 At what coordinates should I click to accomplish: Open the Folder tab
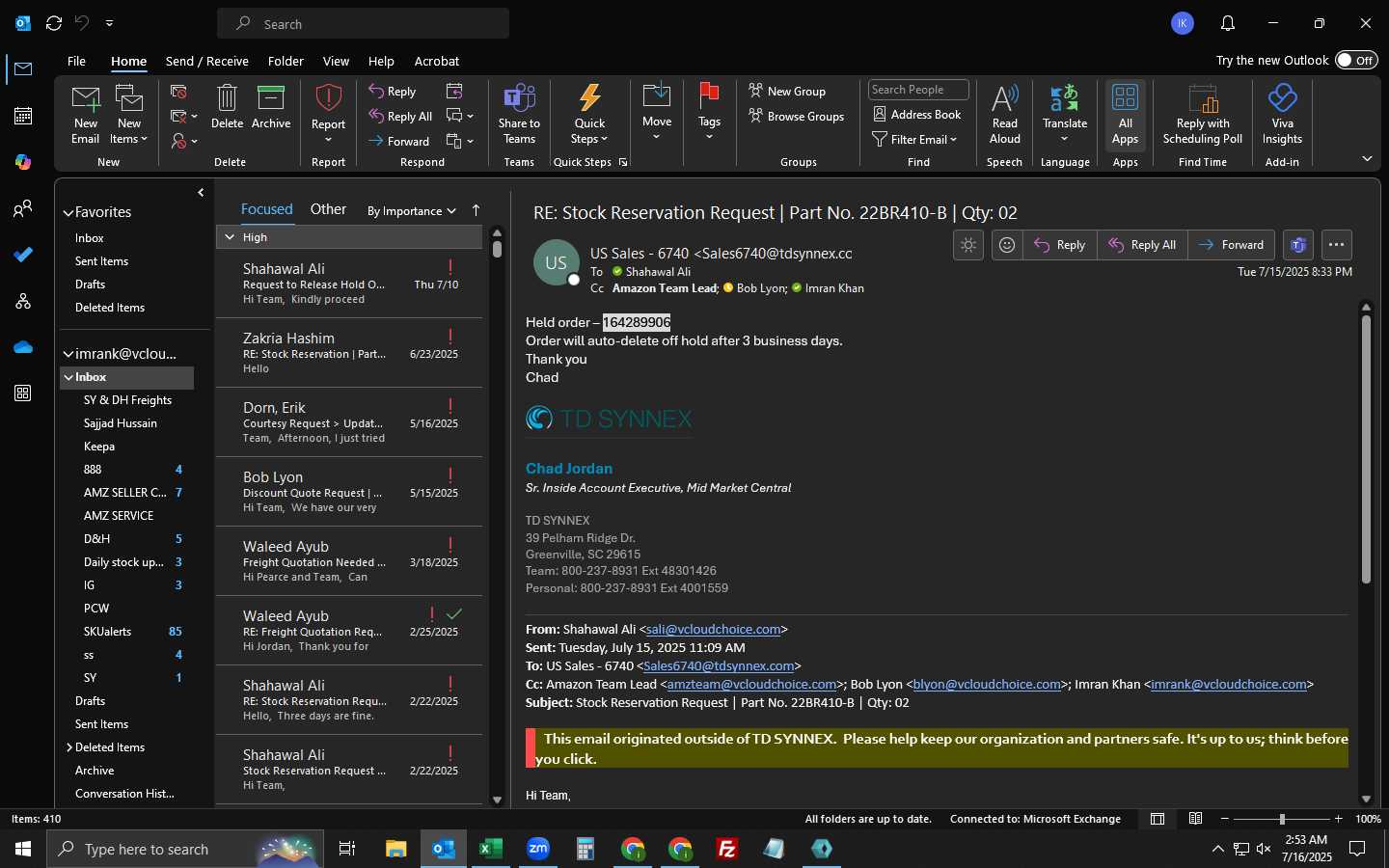(286, 61)
